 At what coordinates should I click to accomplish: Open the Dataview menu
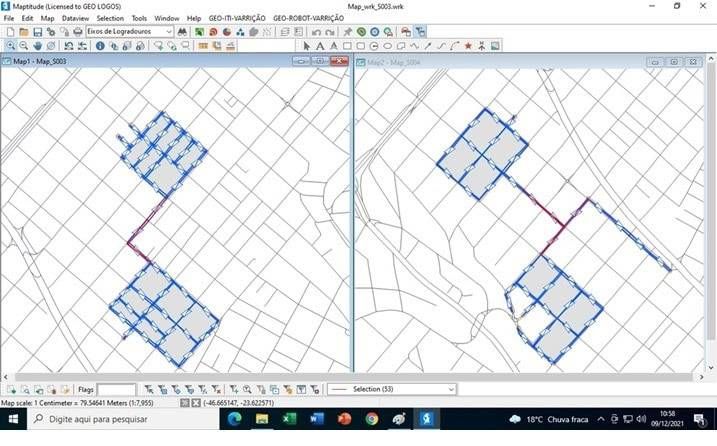75,18
